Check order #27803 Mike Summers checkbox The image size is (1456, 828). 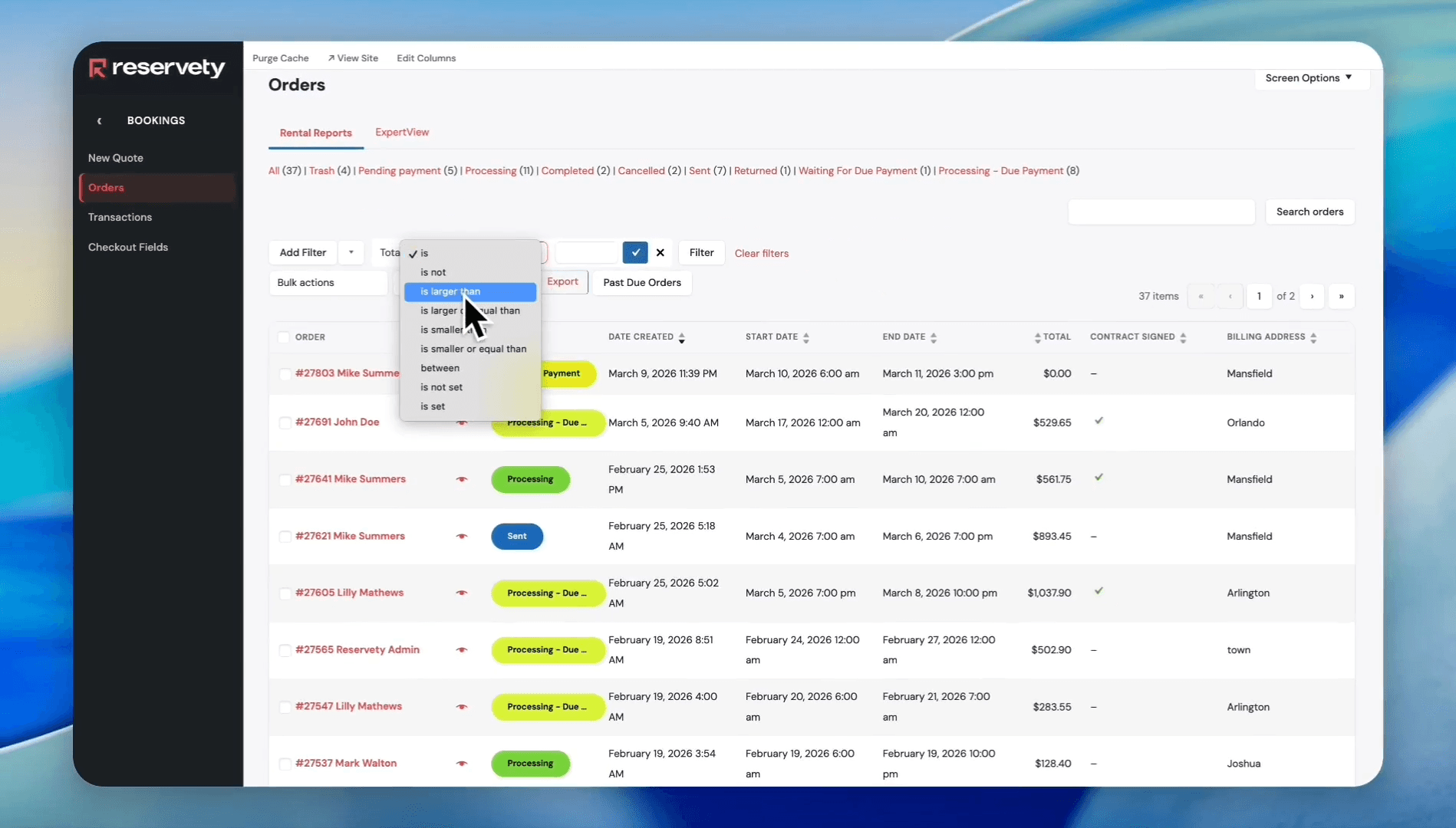click(x=285, y=374)
